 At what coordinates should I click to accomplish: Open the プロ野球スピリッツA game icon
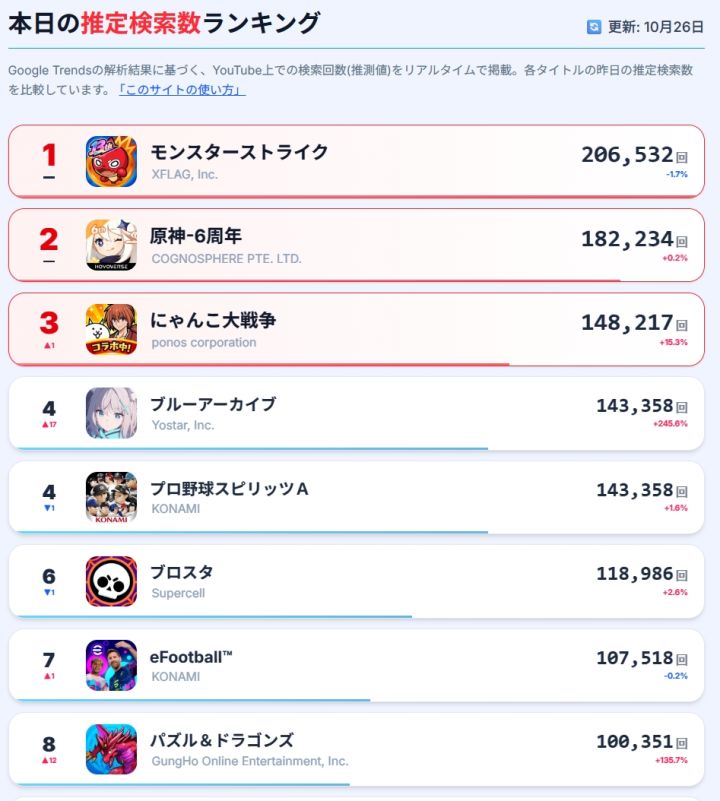click(111, 498)
